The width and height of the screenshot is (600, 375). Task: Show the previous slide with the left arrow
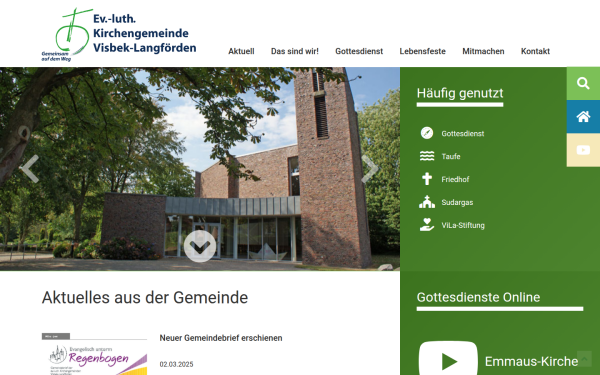pos(29,169)
